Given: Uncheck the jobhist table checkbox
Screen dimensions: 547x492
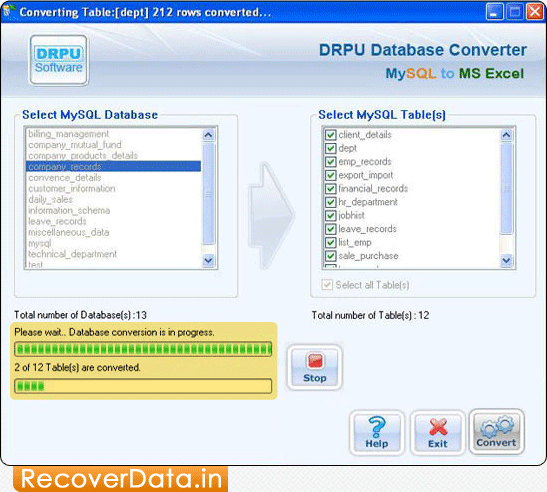Looking at the screenshot, I should [x=330, y=216].
